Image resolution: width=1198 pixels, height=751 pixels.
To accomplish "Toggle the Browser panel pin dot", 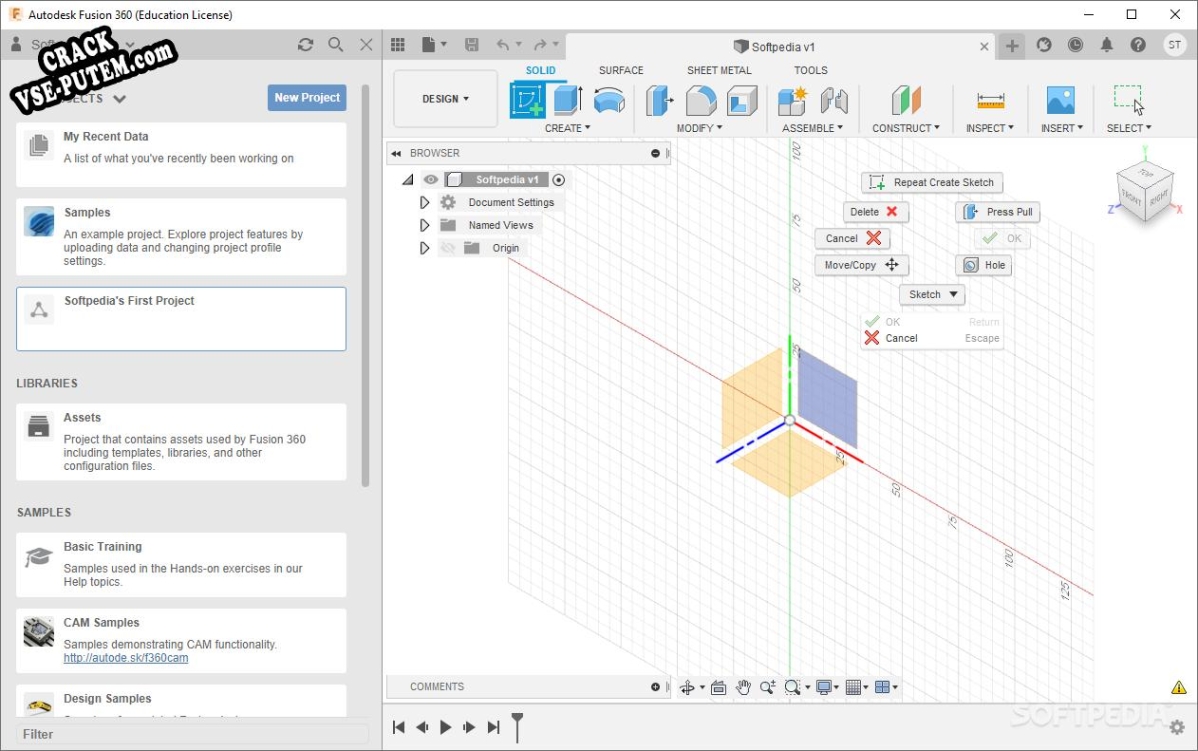I will coord(655,153).
